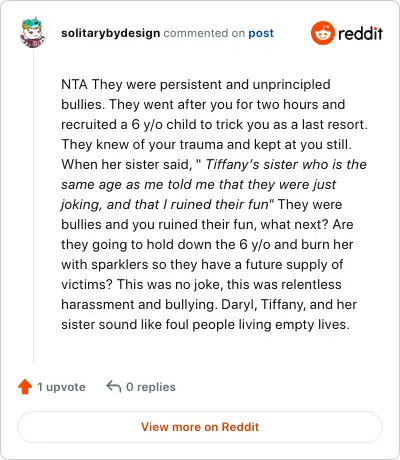Click the "NTA" word starting the comment
This screenshot has height=460, width=400.
[x=74, y=84]
